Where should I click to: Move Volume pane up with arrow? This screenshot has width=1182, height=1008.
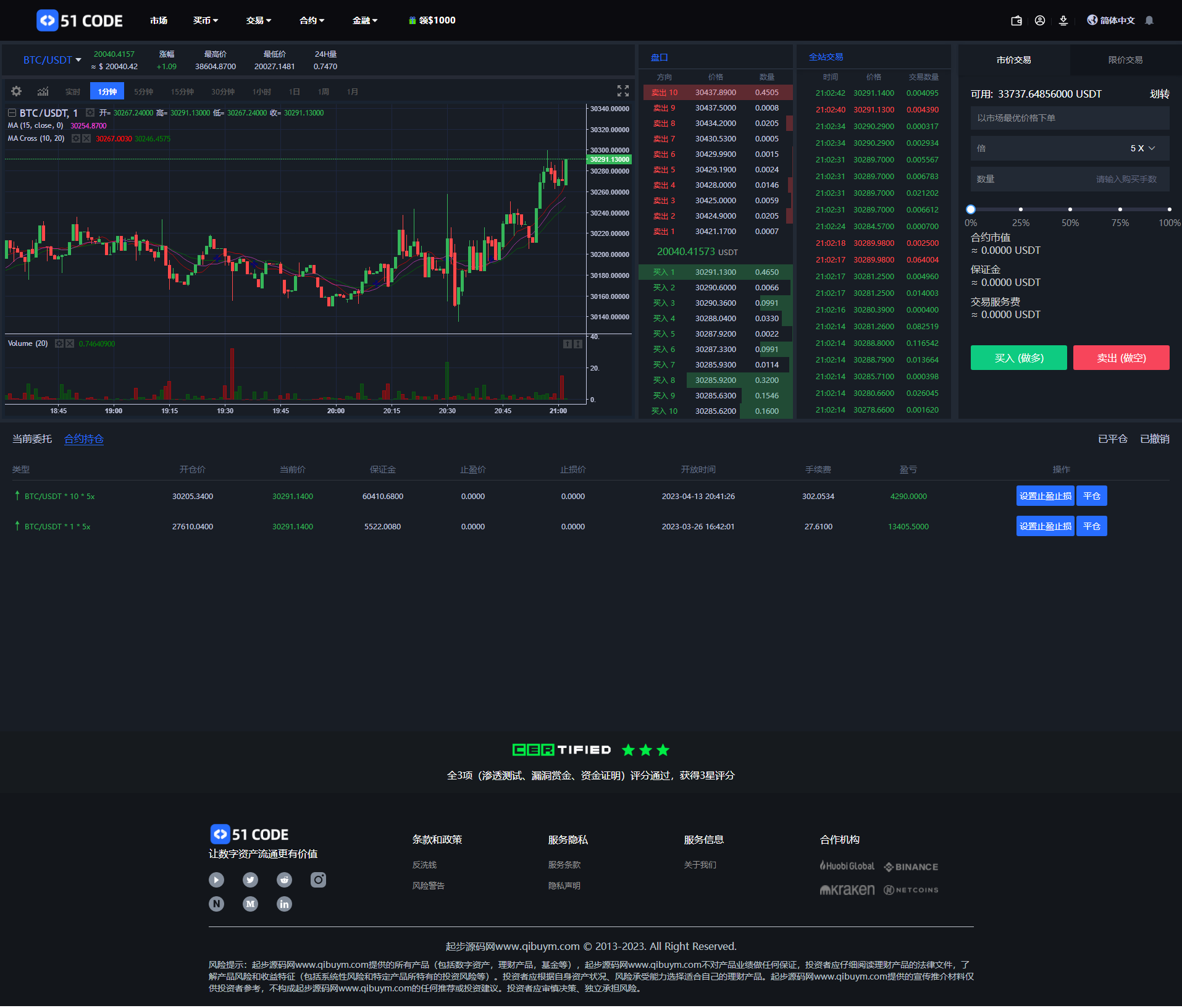pos(567,343)
